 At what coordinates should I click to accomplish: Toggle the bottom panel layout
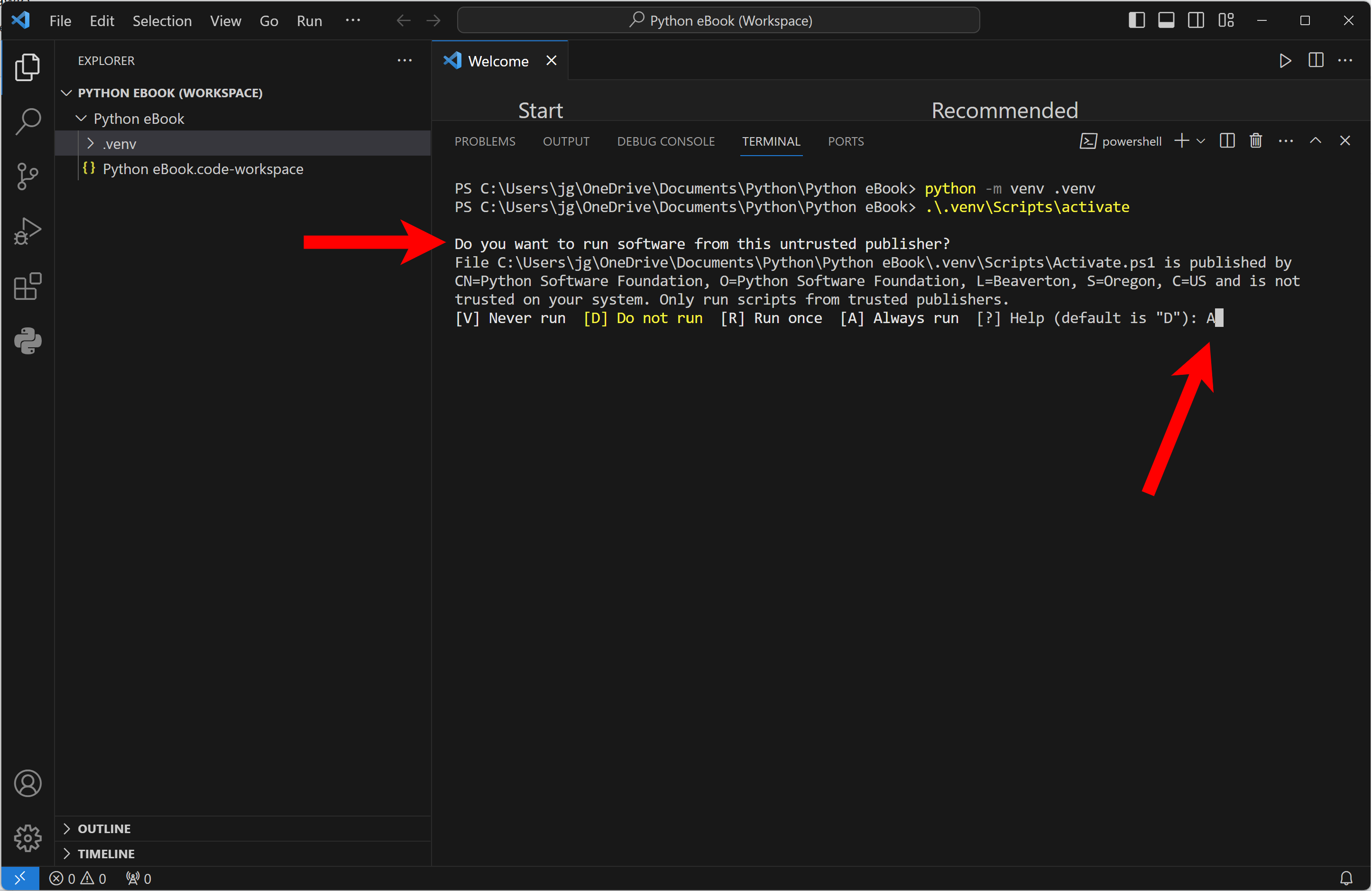pos(1166,20)
